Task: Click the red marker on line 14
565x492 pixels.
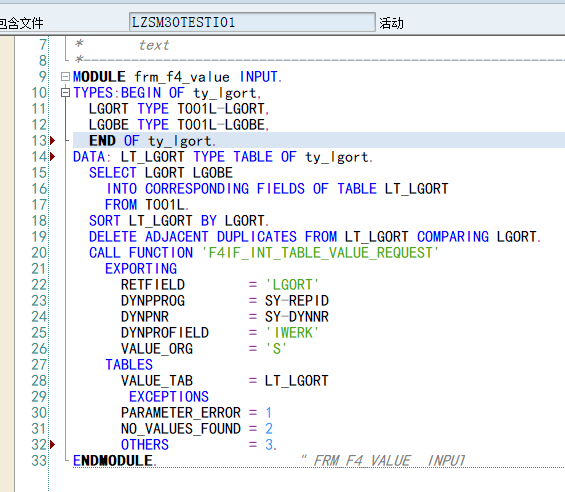Action: pyautogui.click(x=53, y=156)
